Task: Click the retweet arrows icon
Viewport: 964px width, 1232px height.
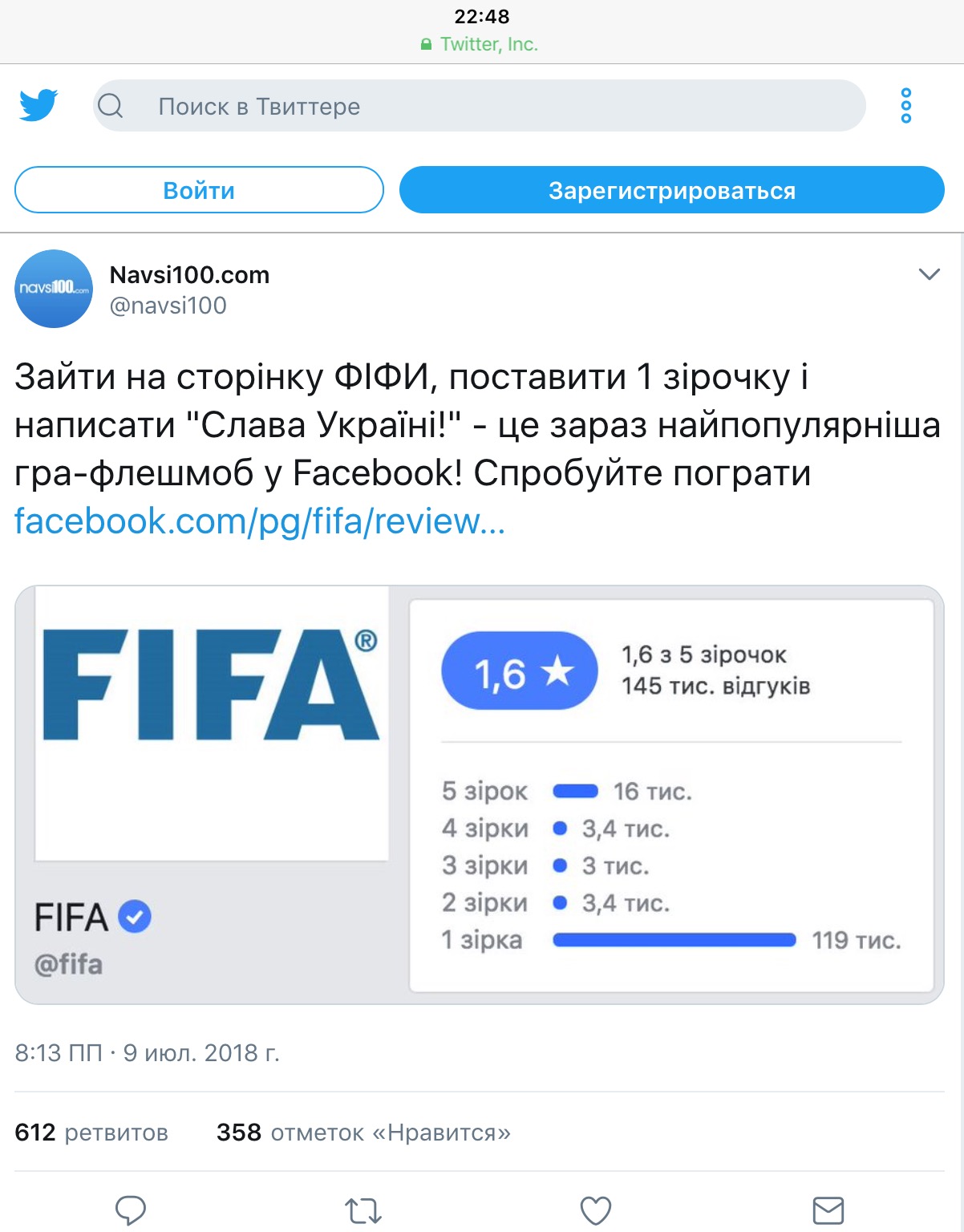Action: click(x=363, y=1210)
